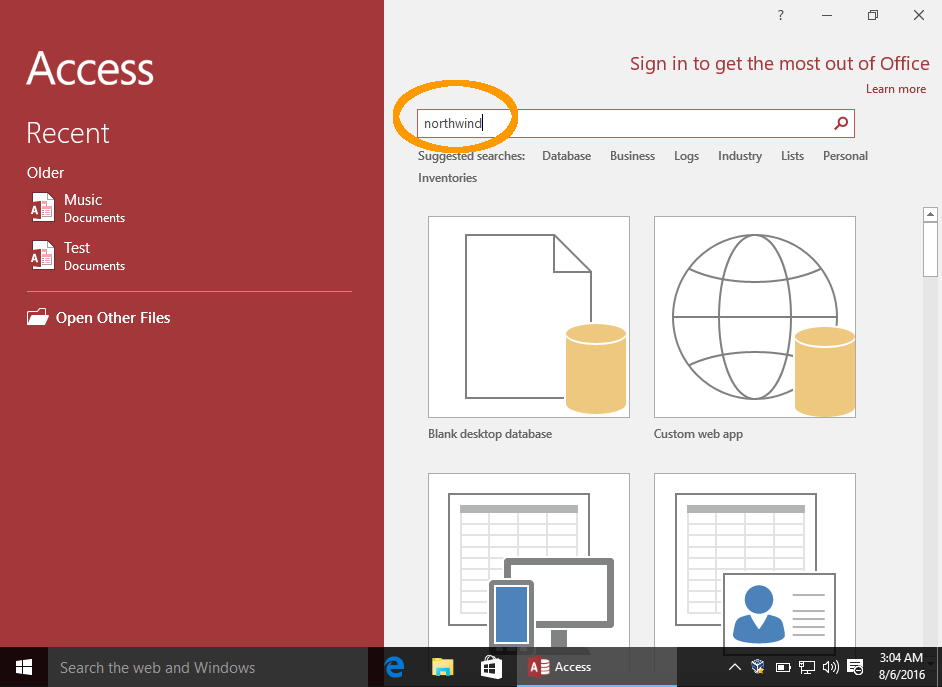Click the Inventories suggested search
The image size is (942, 687).
pos(448,178)
